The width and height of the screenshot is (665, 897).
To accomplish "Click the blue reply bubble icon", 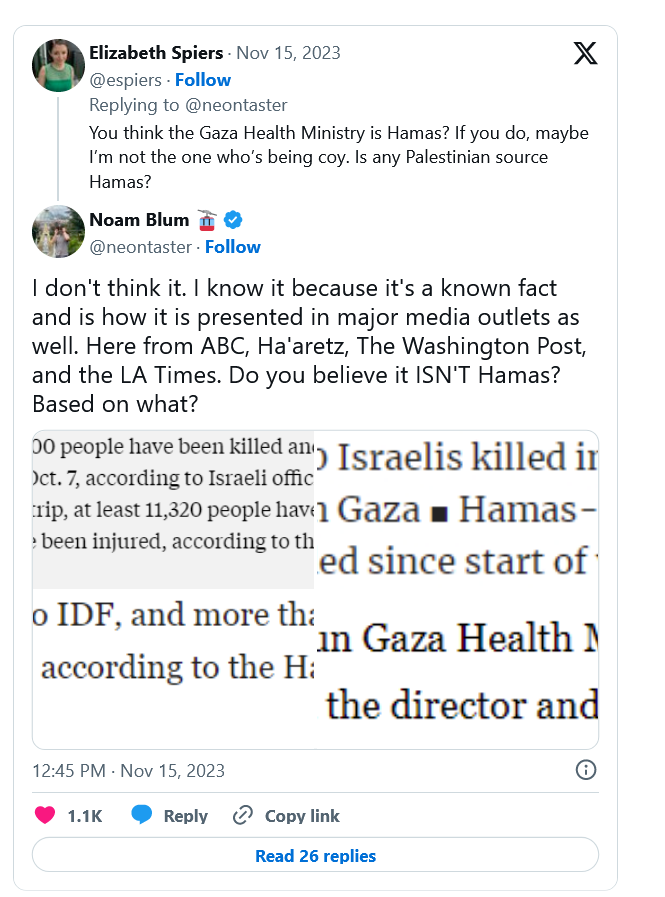I will [142, 816].
